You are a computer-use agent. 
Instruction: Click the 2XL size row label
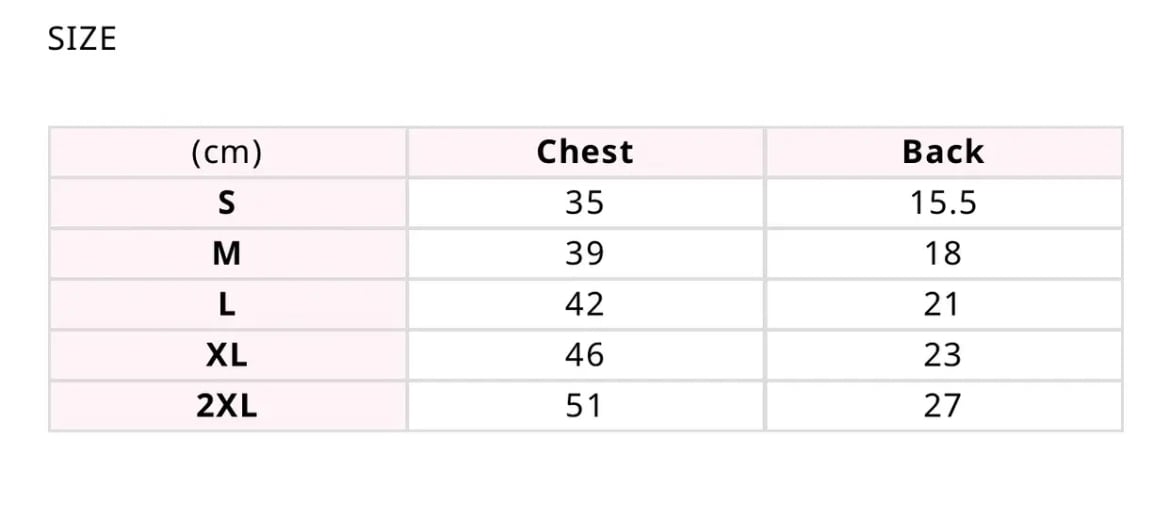click(x=227, y=406)
